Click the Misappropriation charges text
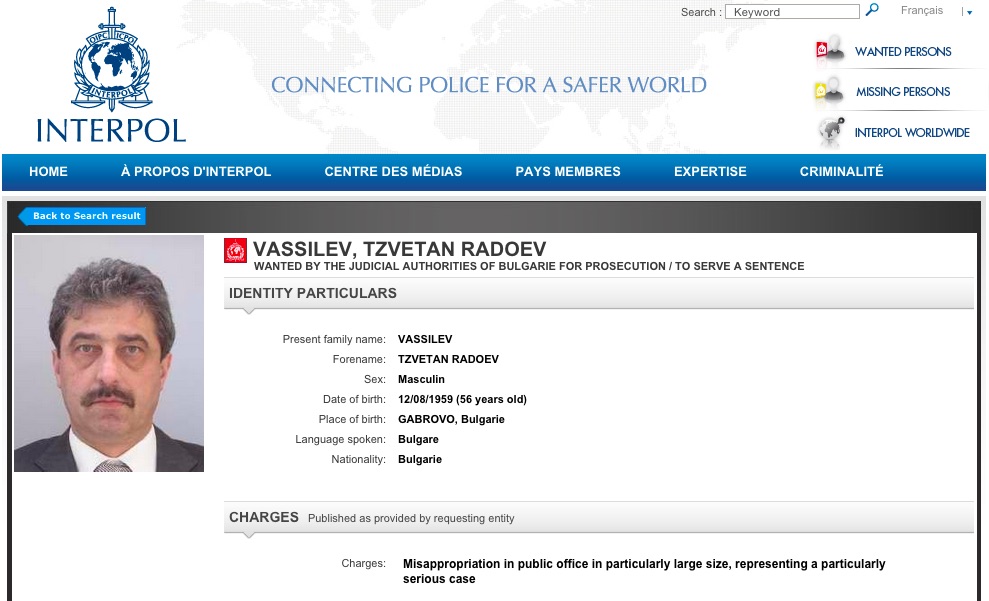989x601 pixels. click(644, 571)
